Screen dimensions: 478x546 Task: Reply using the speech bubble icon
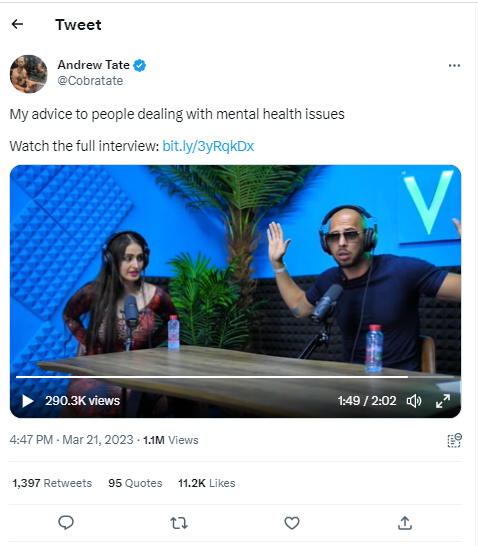(66, 523)
